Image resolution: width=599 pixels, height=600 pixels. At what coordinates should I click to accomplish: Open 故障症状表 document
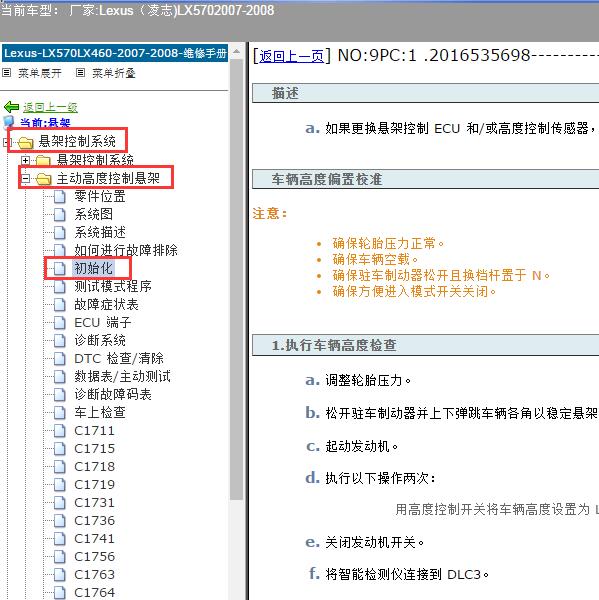(x=106, y=305)
